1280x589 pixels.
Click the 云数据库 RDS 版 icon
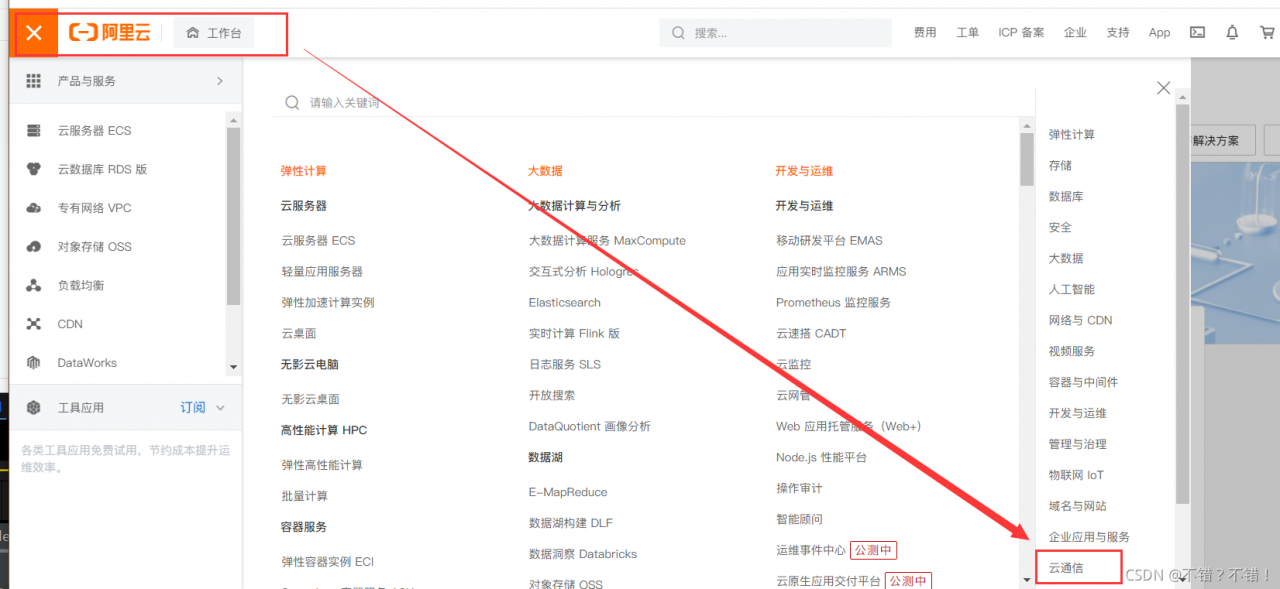tap(34, 169)
